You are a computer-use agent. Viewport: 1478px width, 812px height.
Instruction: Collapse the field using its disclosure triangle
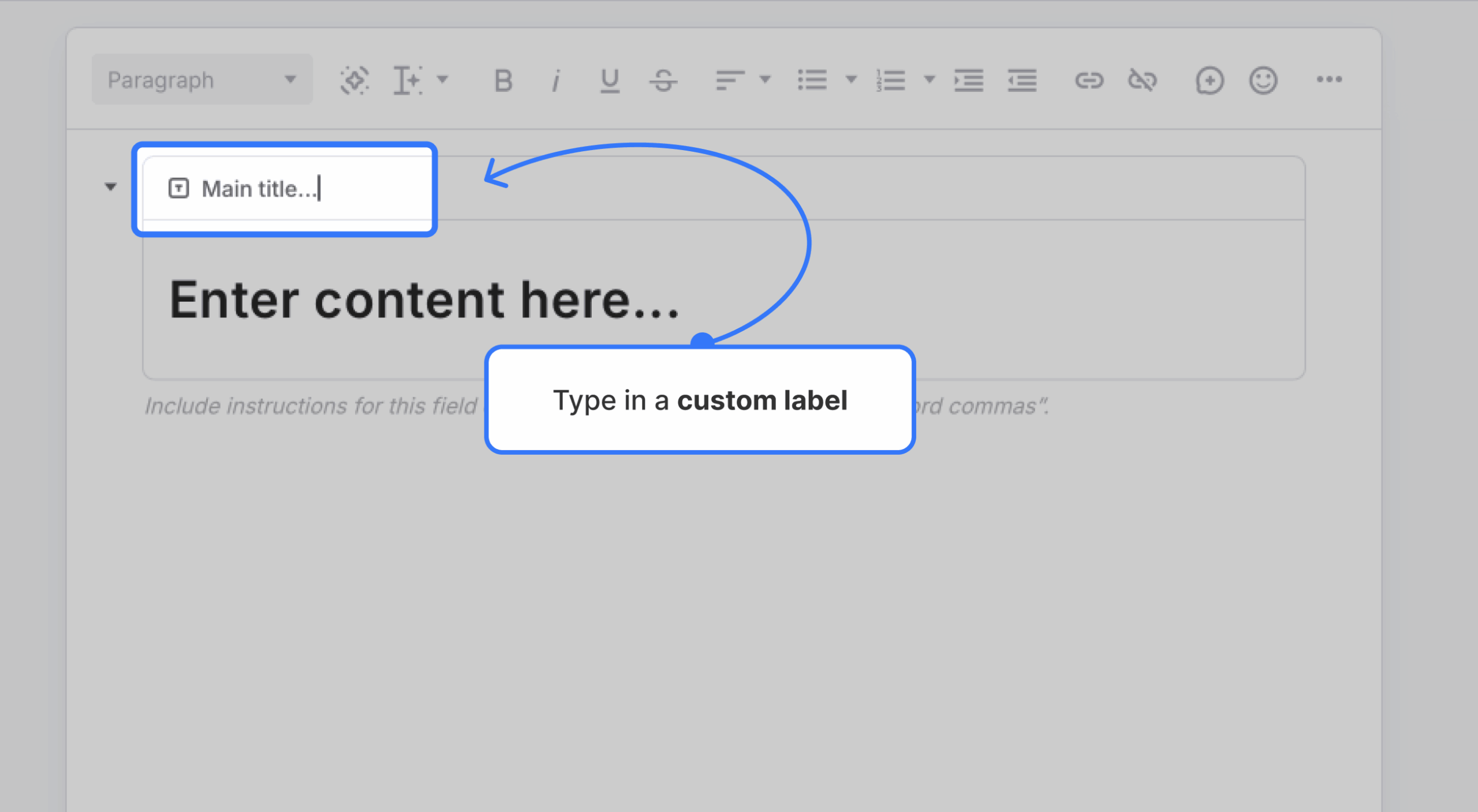[110, 186]
